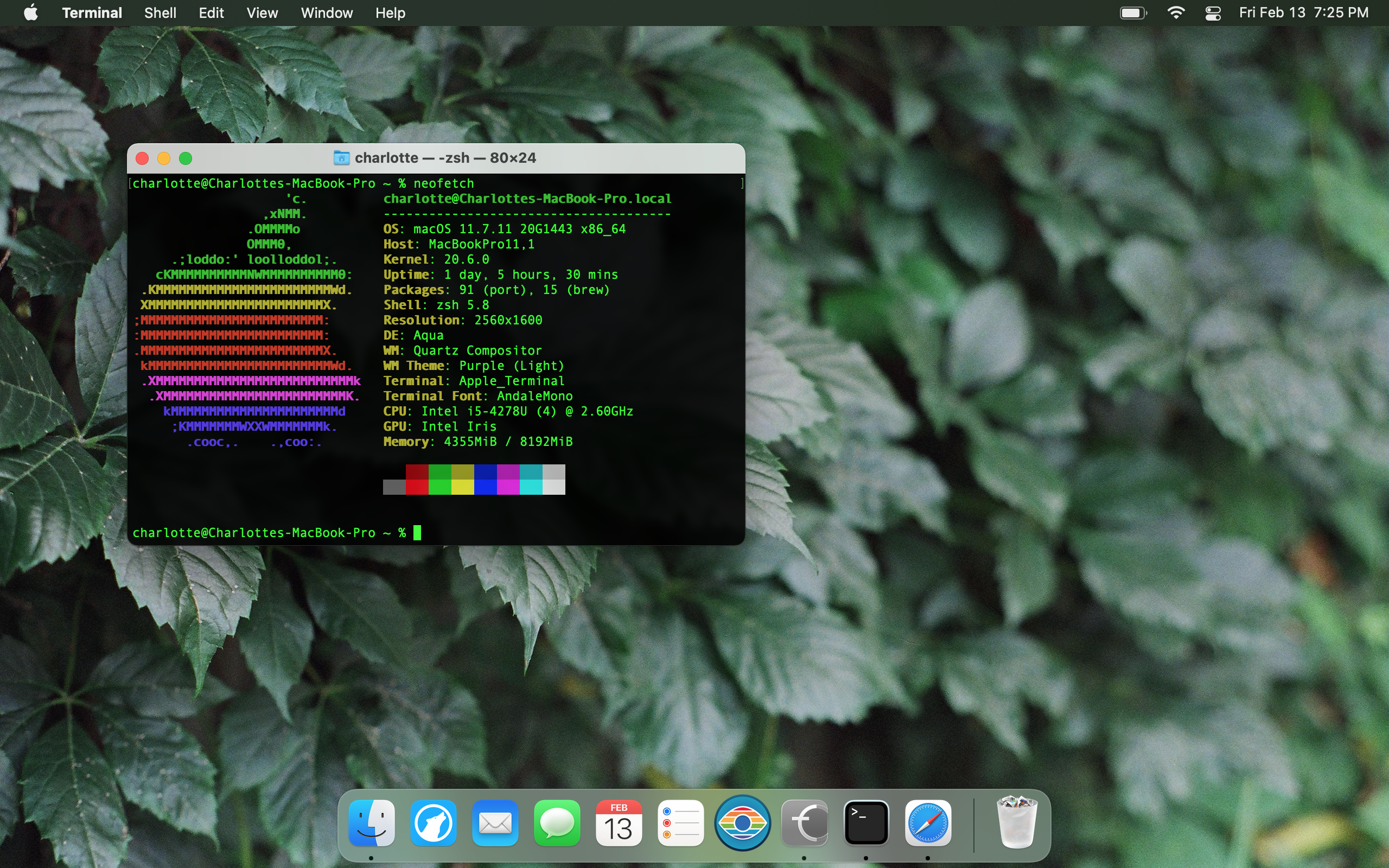Open the Messages app from the Dock
The image size is (1389, 868).
click(557, 824)
